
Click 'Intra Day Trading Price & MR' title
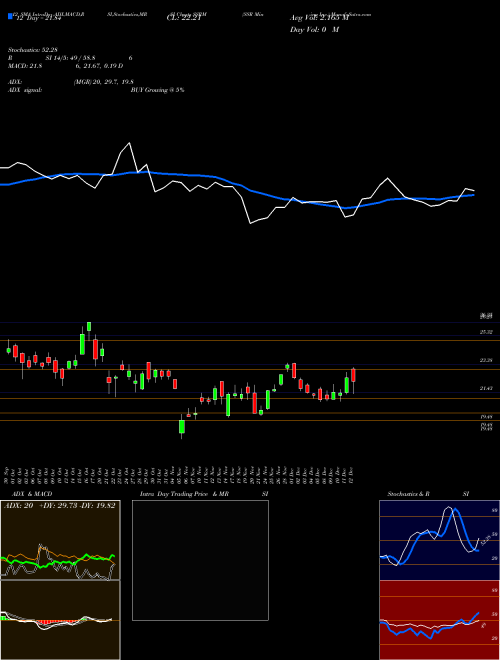coord(184,494)
